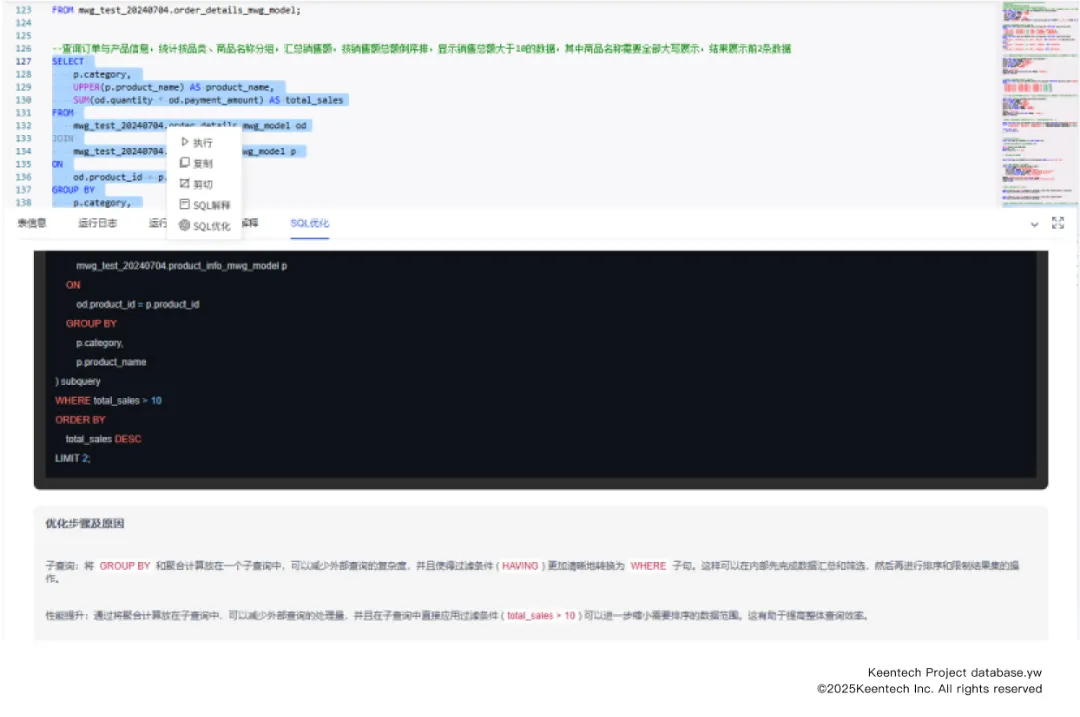The height and width of the screenshot is (717, 1080).
Task: Open the 运行日志 tab
Action: pyautogui.click(x=97, y=223)
